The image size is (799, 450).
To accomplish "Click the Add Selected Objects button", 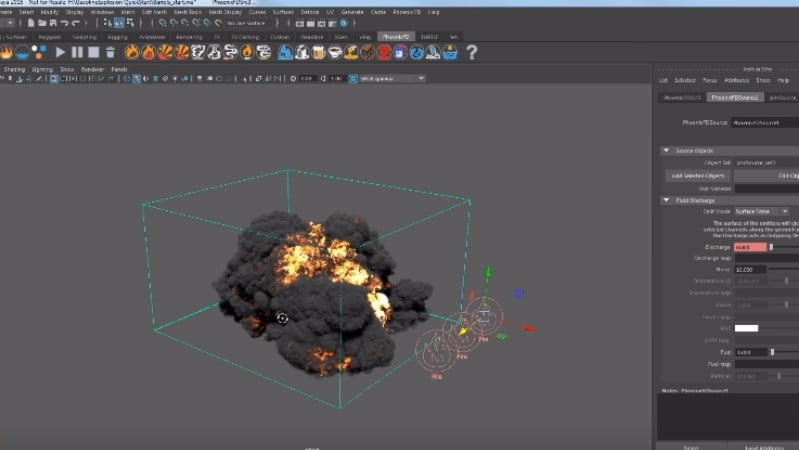I will [x=698, y=175].
